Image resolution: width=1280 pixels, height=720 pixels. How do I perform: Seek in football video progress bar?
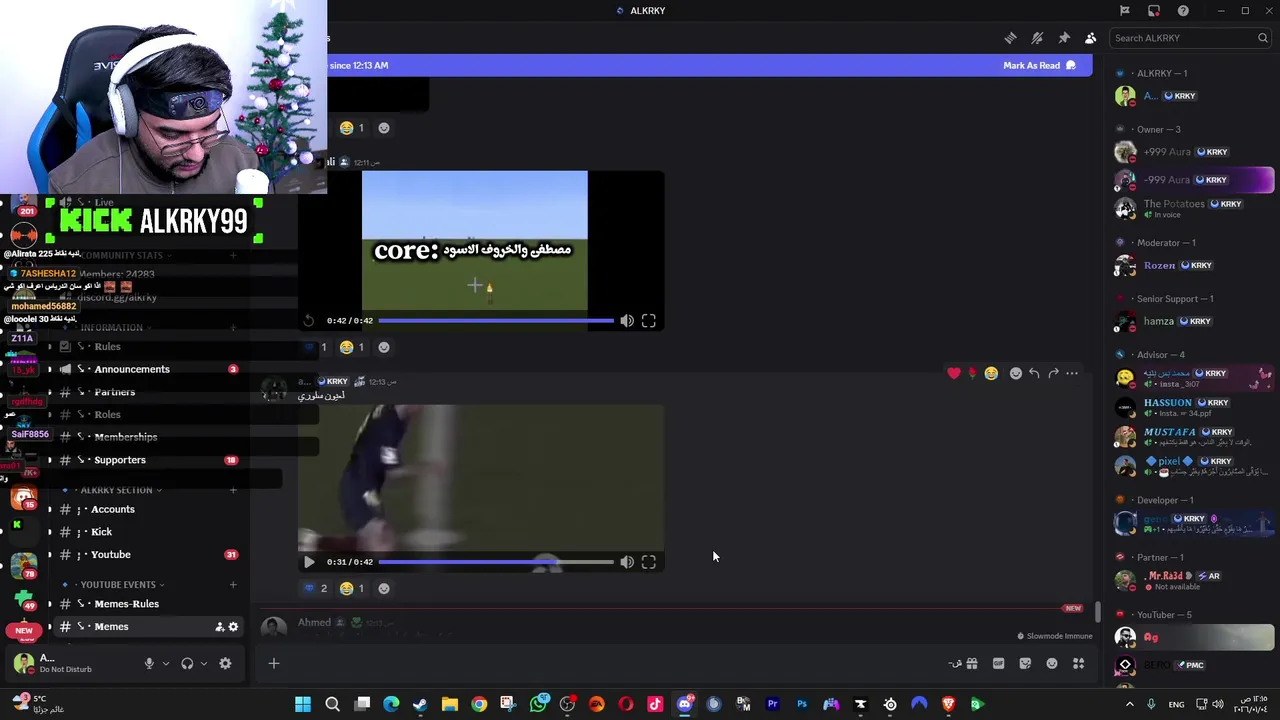tap(496, 562)
